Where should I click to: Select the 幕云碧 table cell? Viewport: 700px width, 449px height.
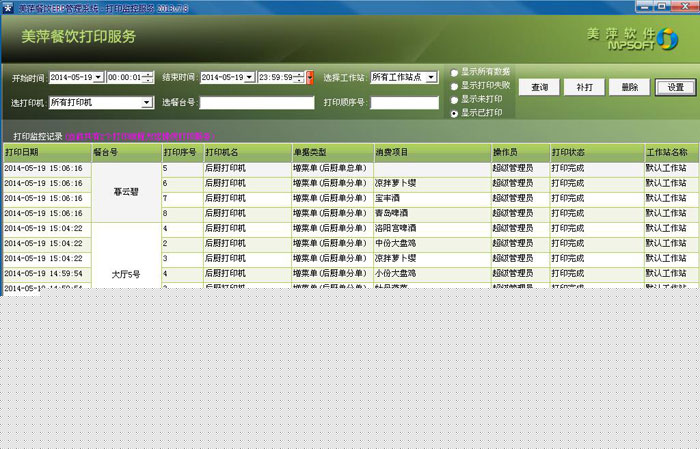(124, 191)
